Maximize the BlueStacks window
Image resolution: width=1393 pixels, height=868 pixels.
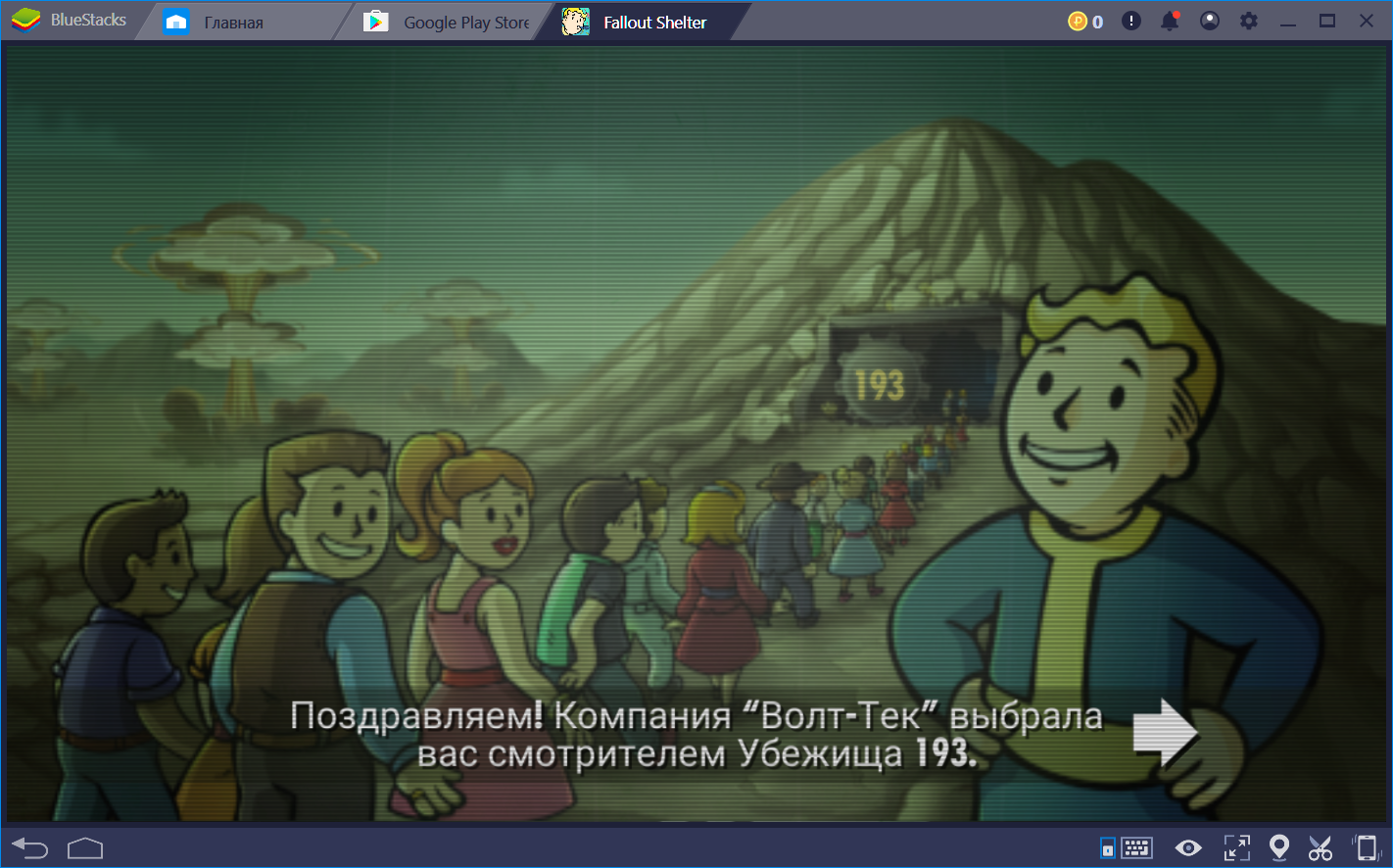point(1327,21)
